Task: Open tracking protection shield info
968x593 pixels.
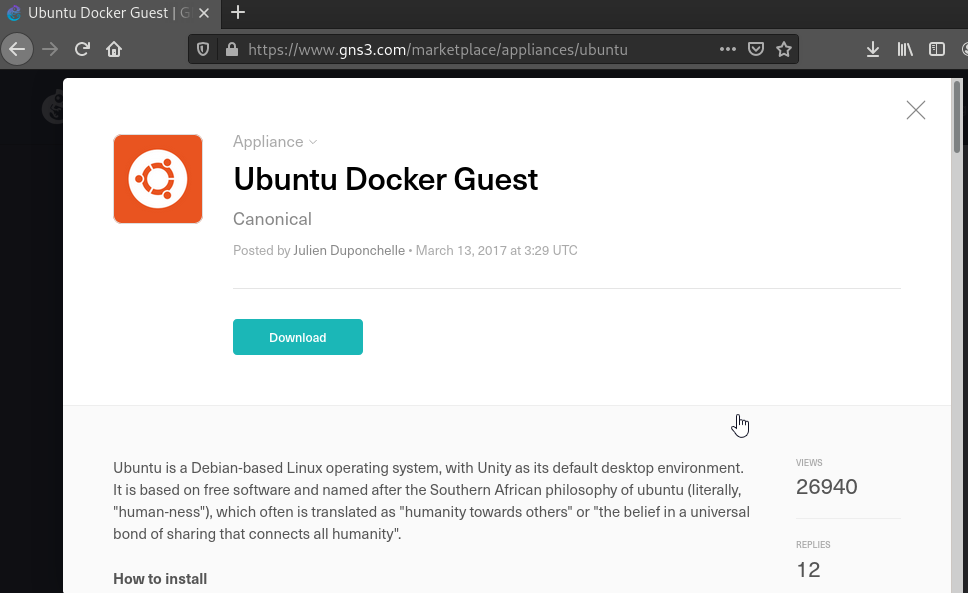Action: click(202, 49)
